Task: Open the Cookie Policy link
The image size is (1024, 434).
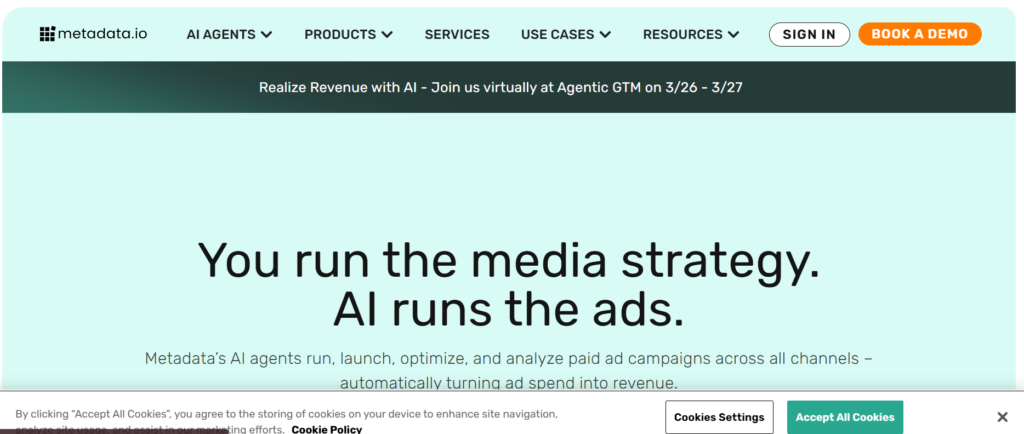Action: tap(326, 429)
